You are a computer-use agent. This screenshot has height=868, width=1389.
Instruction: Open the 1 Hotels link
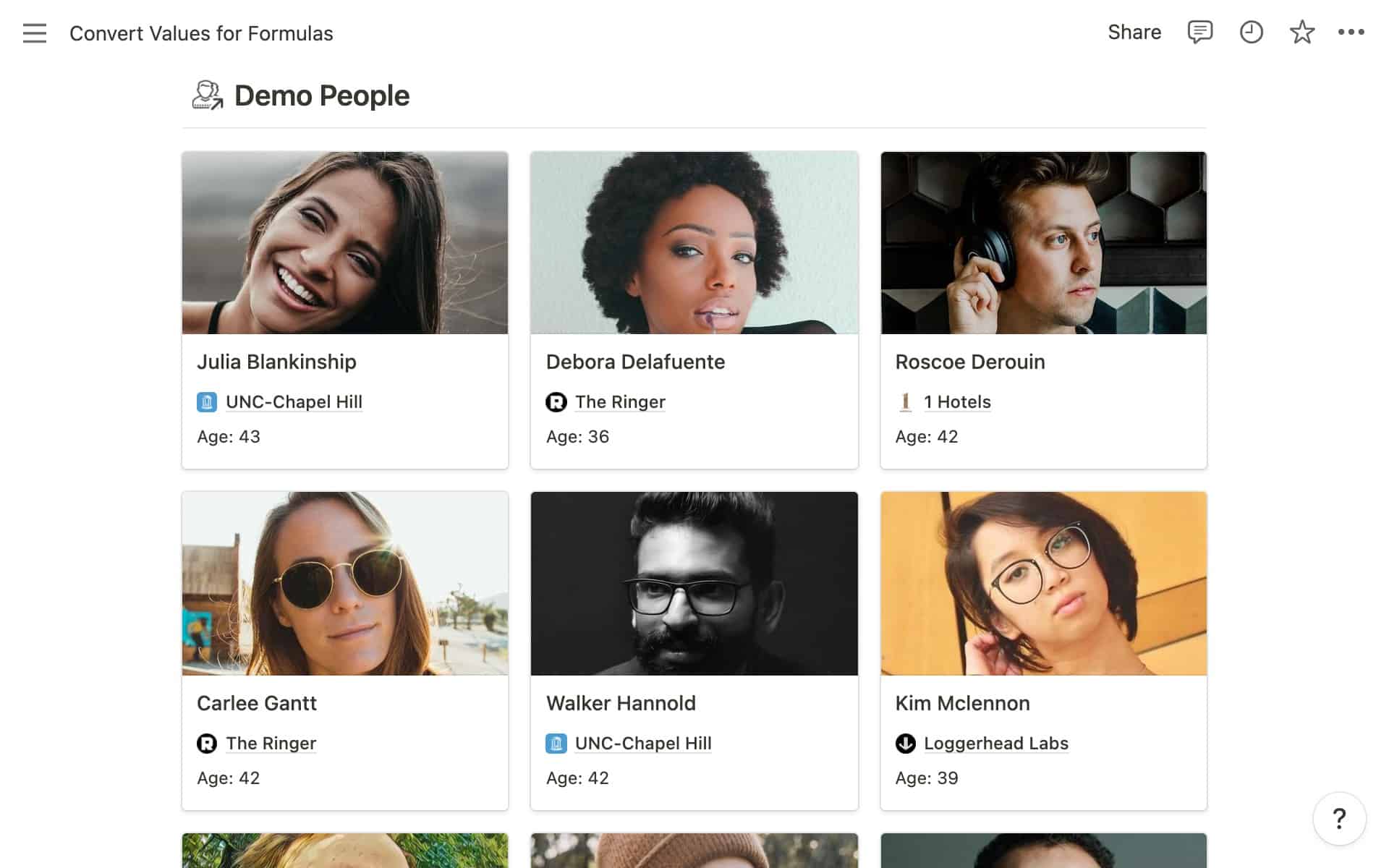click(x=958, y=402)
